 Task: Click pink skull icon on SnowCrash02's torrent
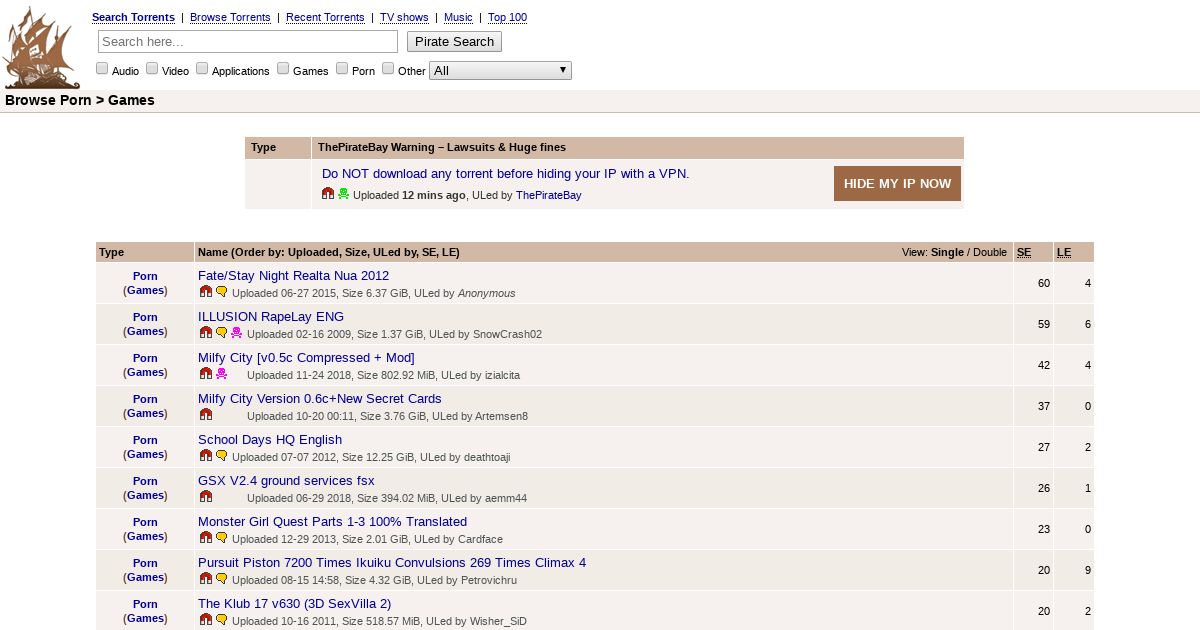[x=237, y=332]
